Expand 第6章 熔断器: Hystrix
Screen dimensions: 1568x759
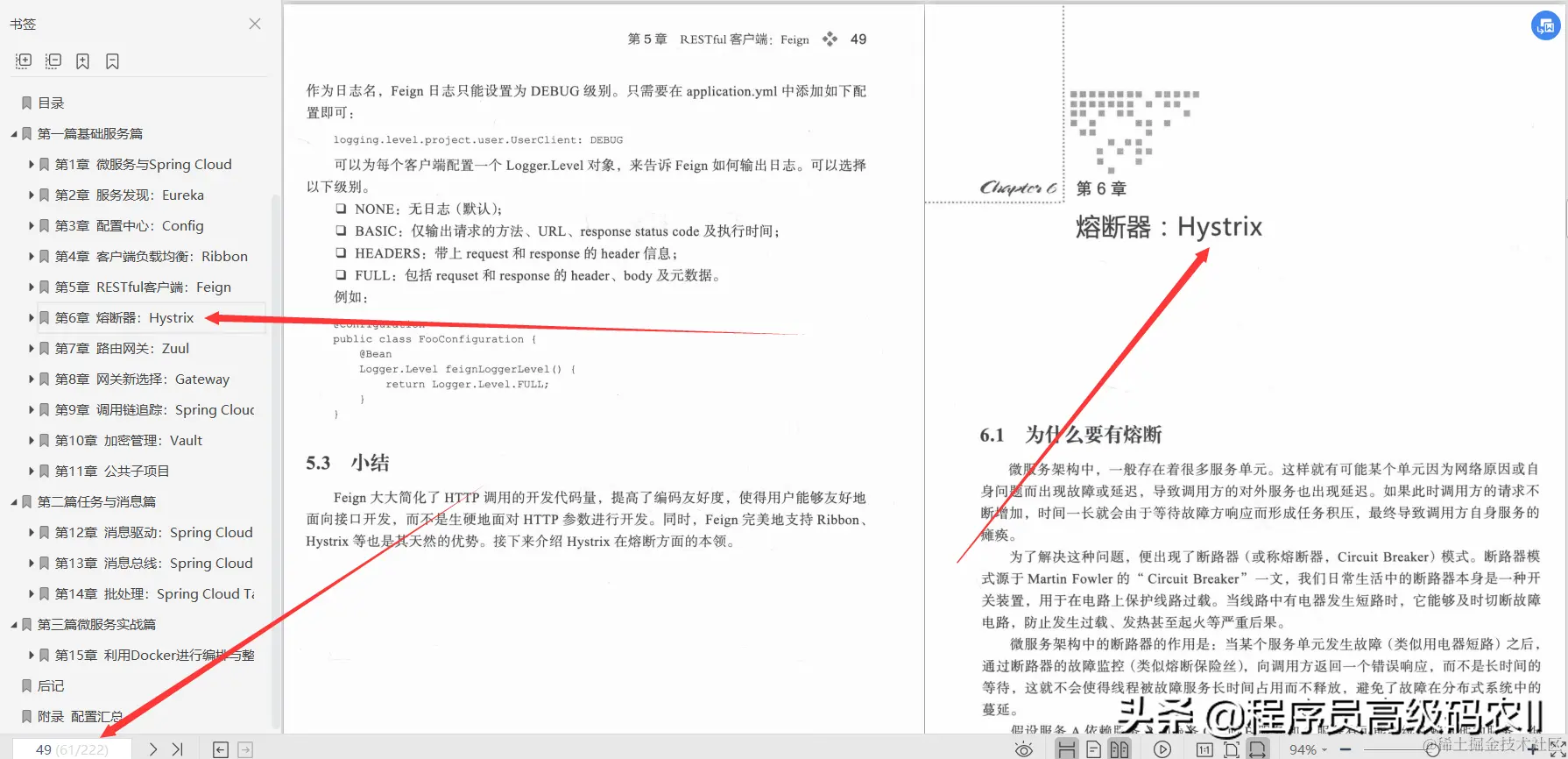pyautogui.click(x=31, y=318)
